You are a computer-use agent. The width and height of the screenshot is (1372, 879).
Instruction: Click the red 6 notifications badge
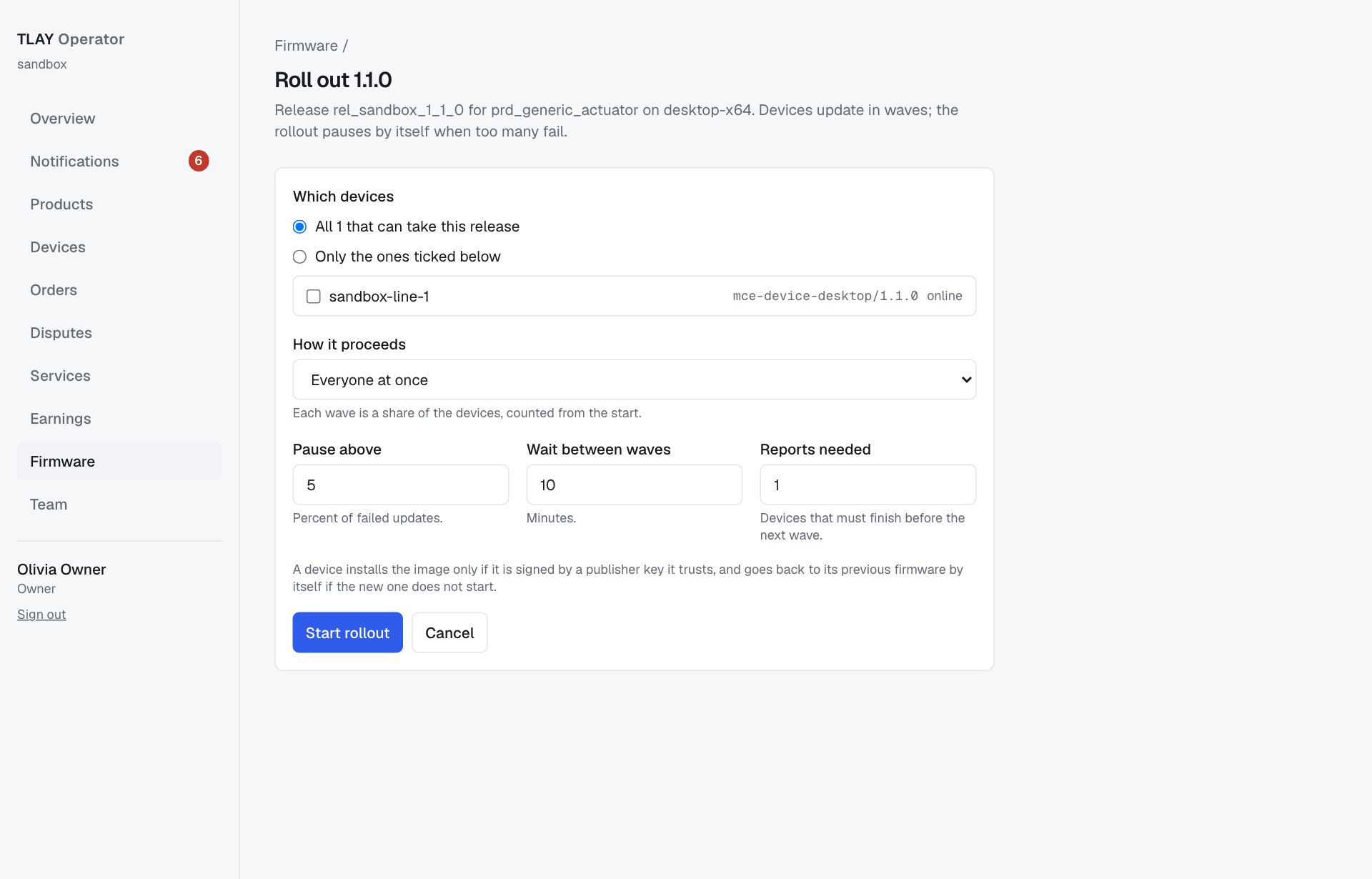pos(199,161)
